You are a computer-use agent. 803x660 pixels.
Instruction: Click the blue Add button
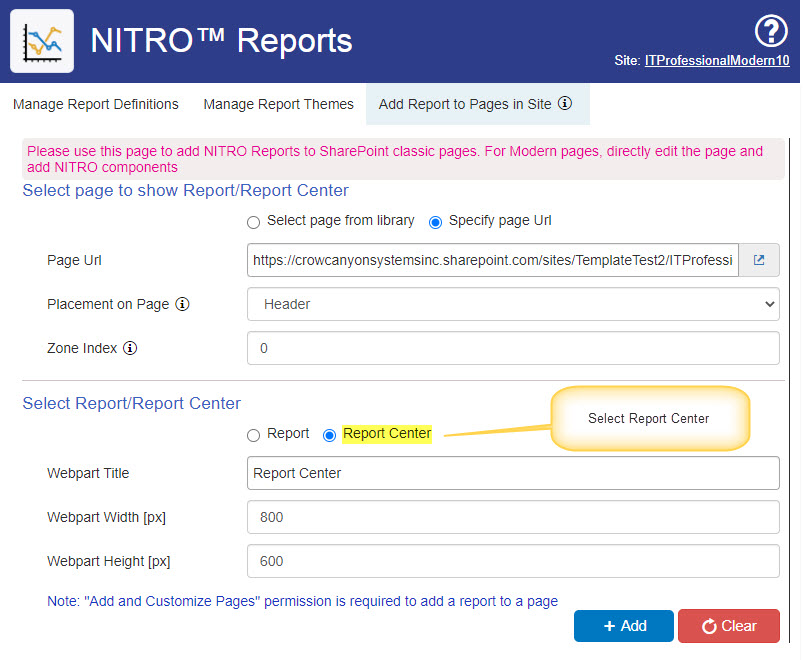[x=624, y=626]
